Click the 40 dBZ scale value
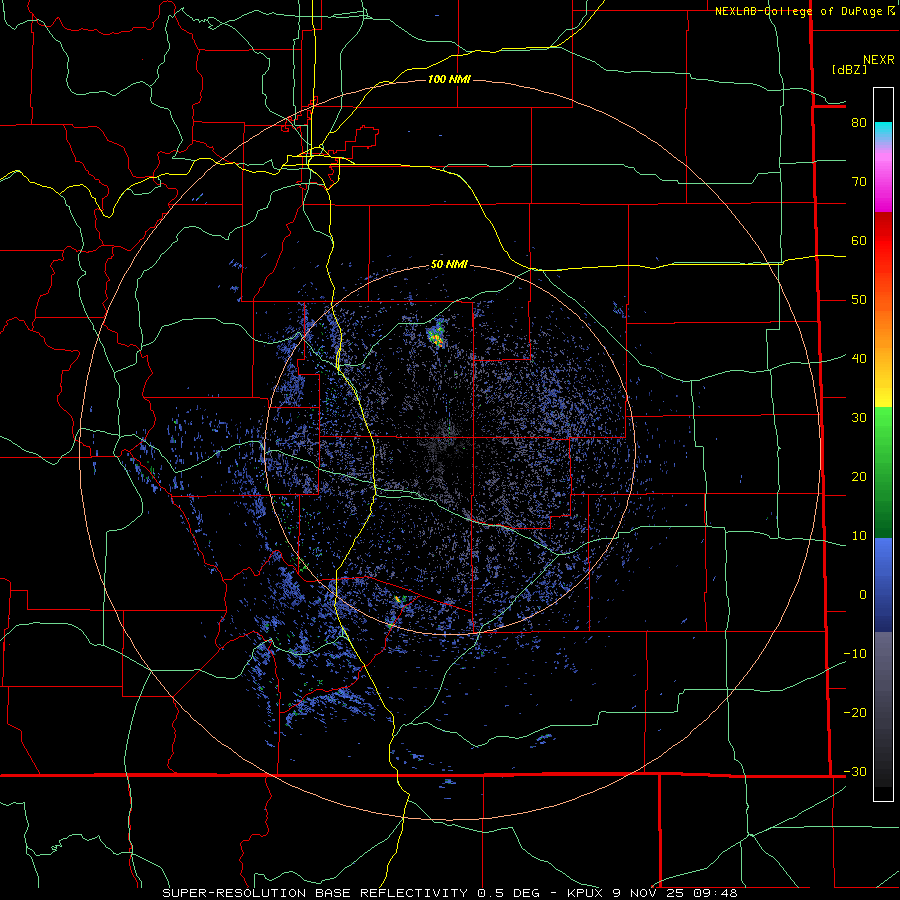Viewport: 900px width, 900px height. point(859,358)
